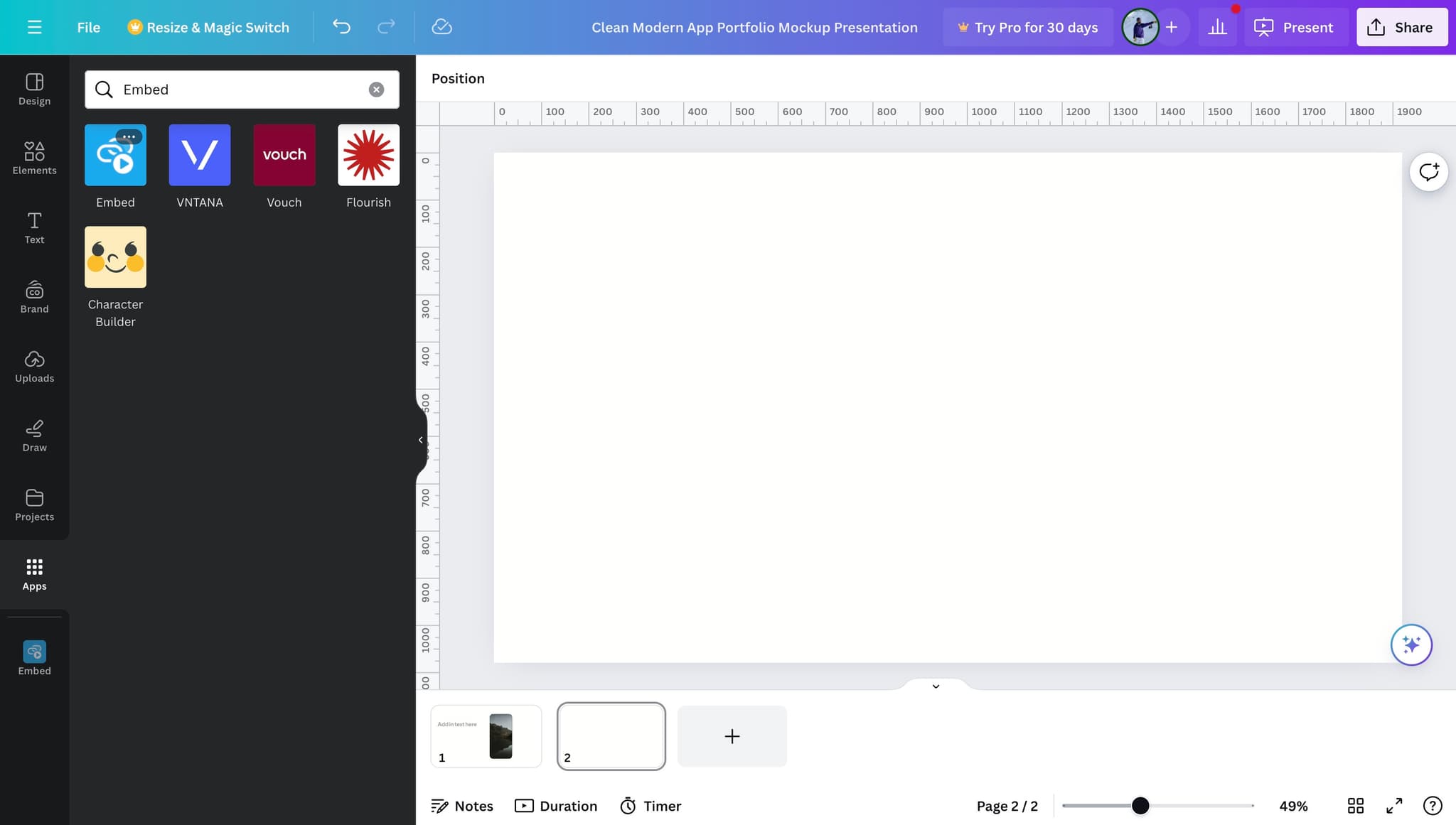This screenshot has width=1456, height=825.
Task: Click the Present button
Action: click(x=1295, y=27)
